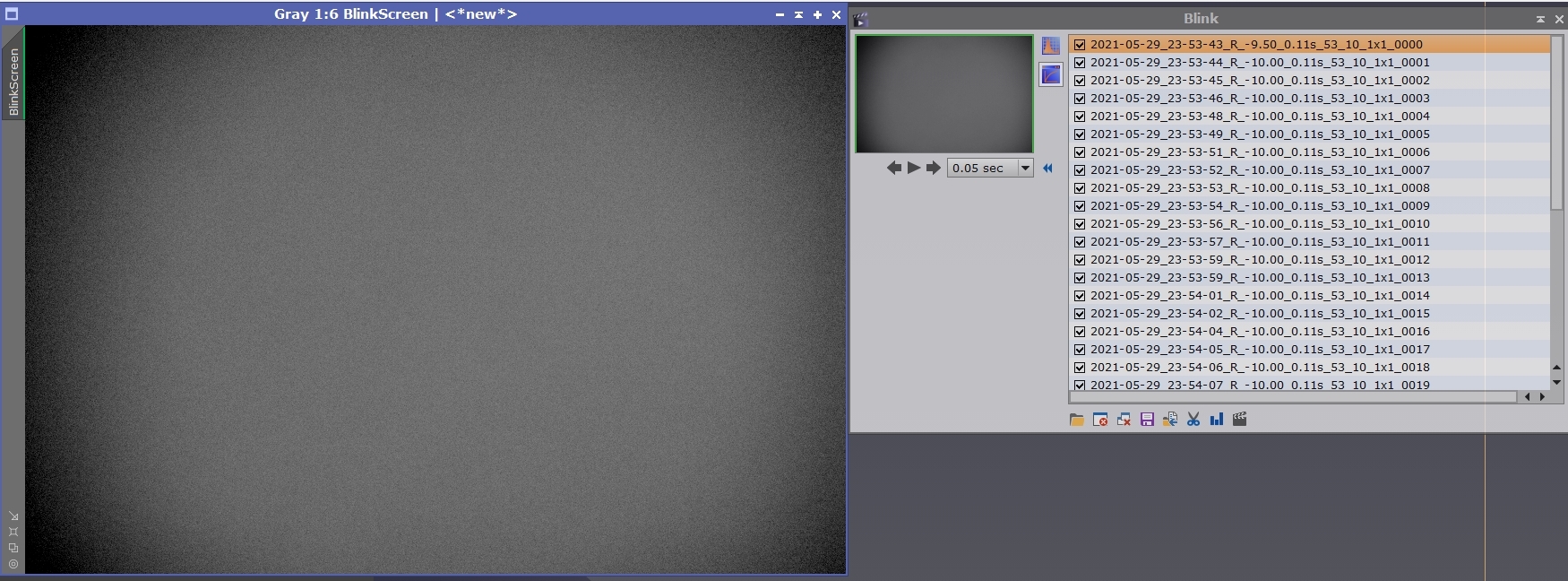Image resolution: width=1568 pixels, height=581 pixels.
Task: Click the blue double-arrow collapse icon
Action: point(1047,168)
